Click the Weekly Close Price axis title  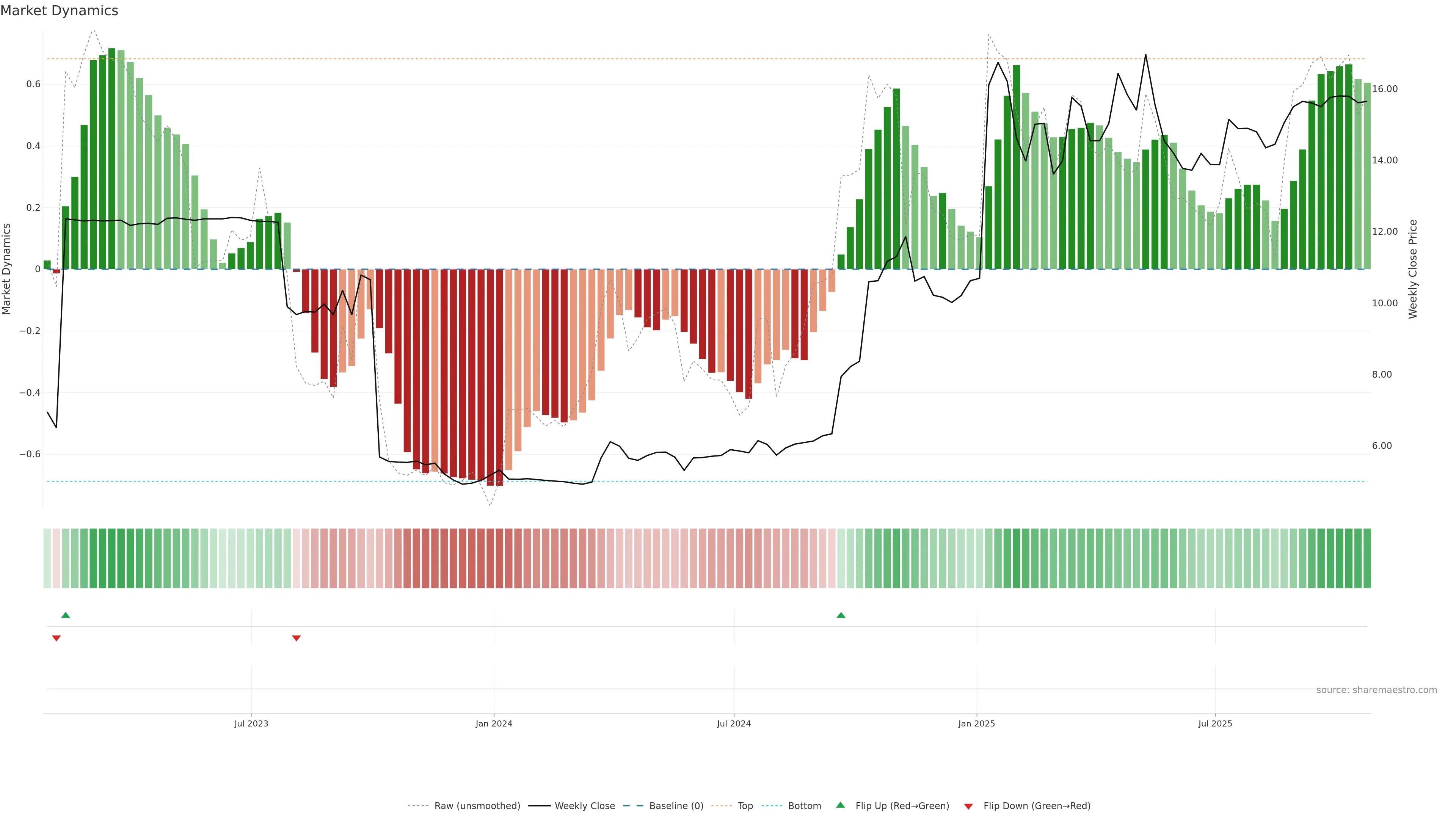pyautogui.click(x=1412, y=269)
